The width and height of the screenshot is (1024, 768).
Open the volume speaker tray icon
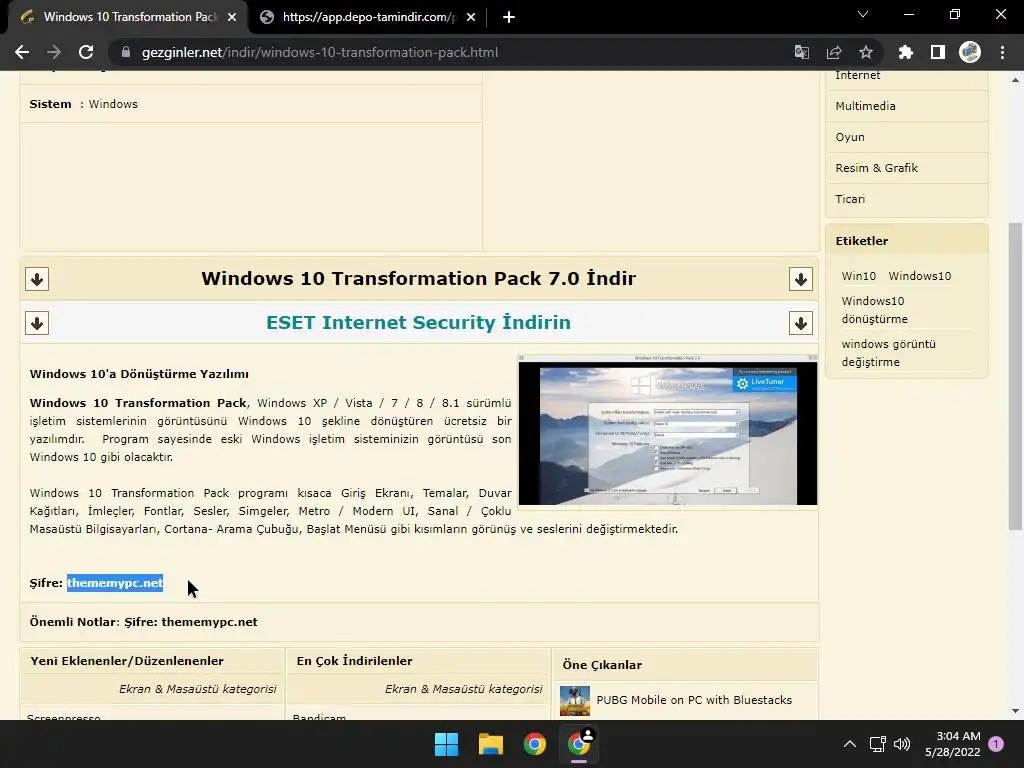tap(902, 744)
